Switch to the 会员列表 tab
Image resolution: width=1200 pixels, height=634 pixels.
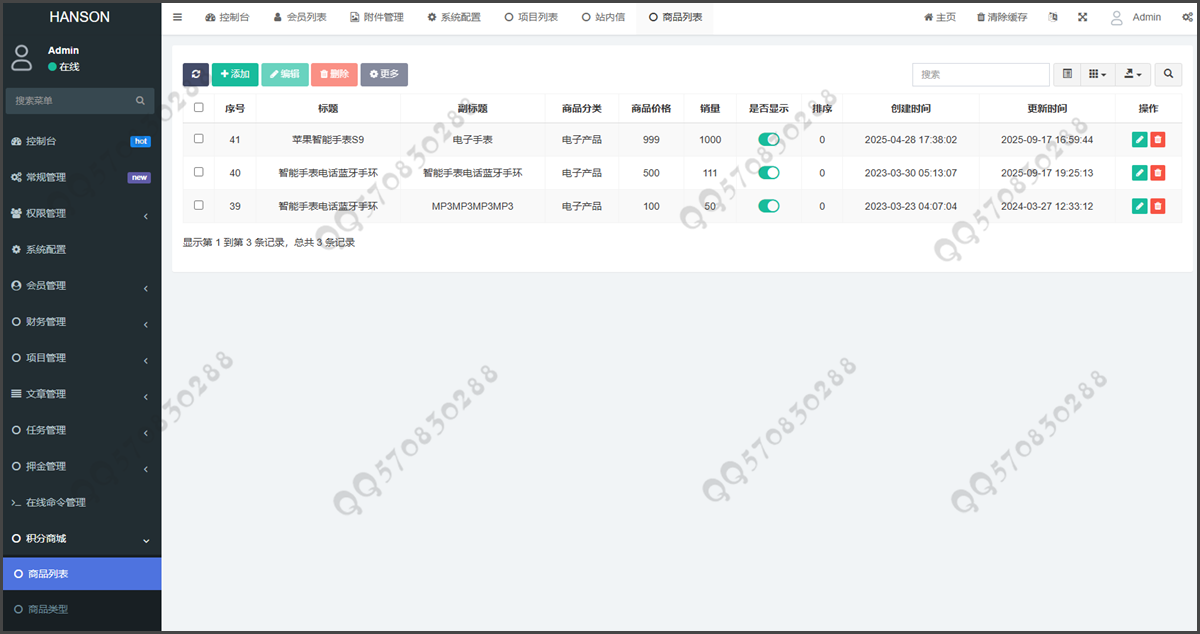coord(299,17)
